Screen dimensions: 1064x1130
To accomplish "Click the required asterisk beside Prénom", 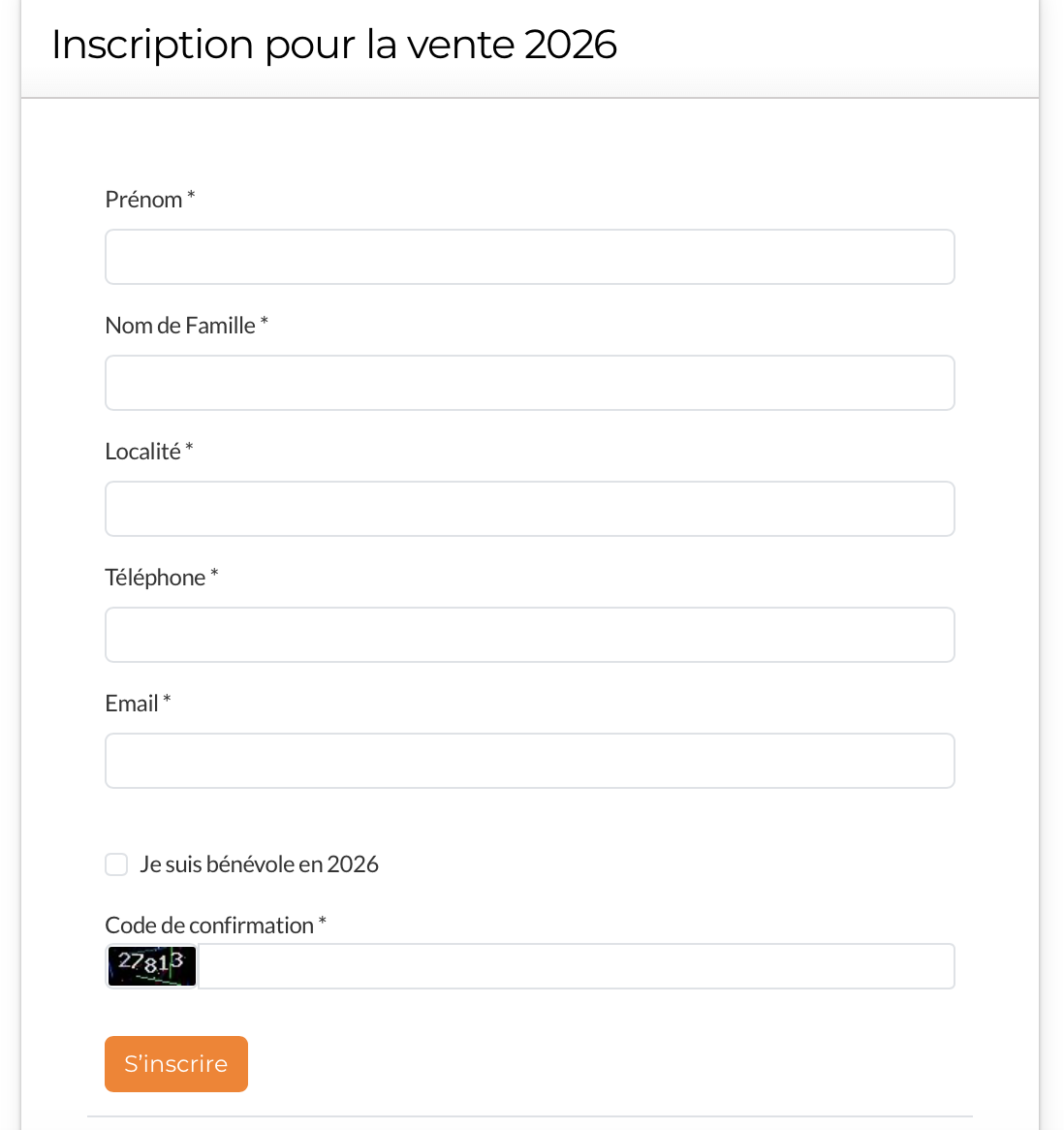I will 191,196.
